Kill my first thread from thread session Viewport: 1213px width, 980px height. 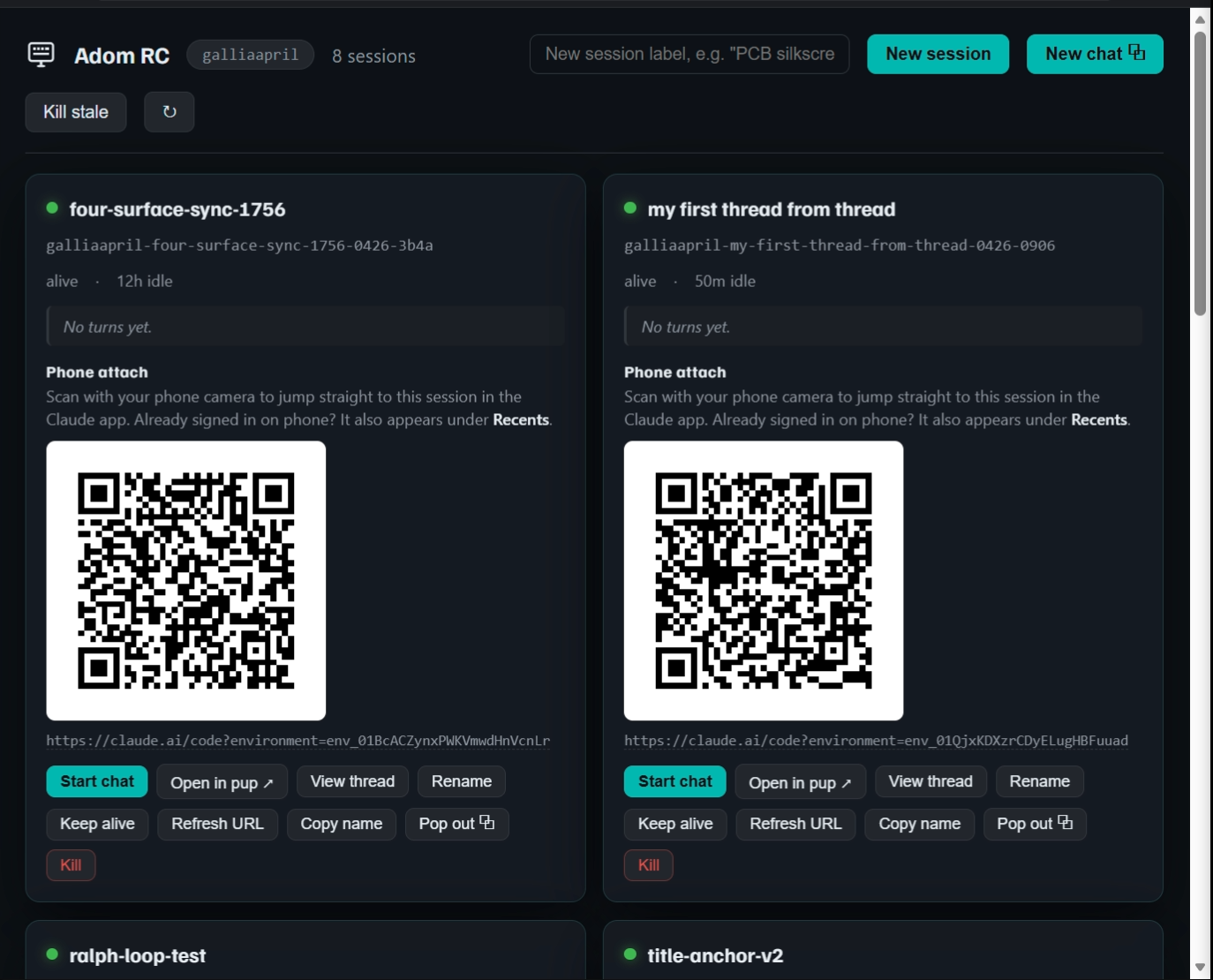click(649, 865)
